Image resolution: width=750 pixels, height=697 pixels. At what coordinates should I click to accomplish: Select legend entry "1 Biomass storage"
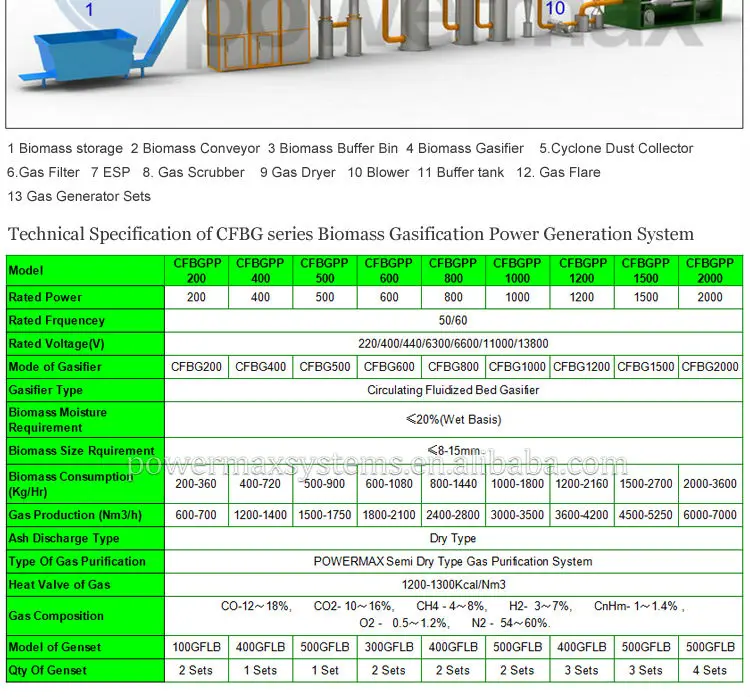pyautogui.click(x=65, y=148)
